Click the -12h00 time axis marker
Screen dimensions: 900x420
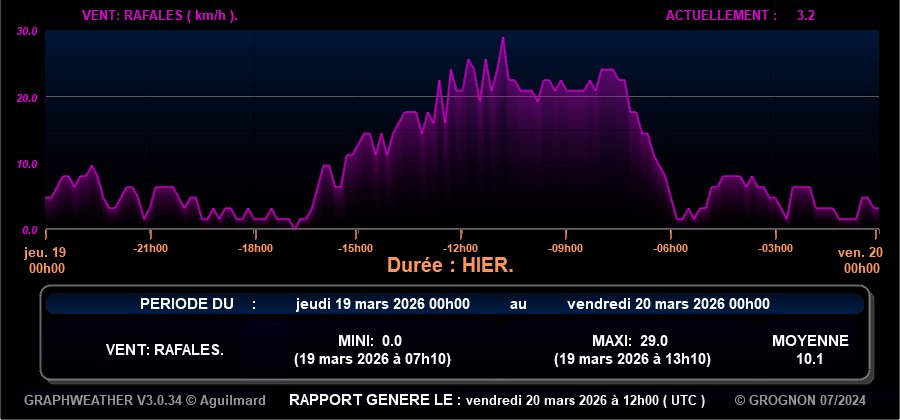(x=461, y=248)
